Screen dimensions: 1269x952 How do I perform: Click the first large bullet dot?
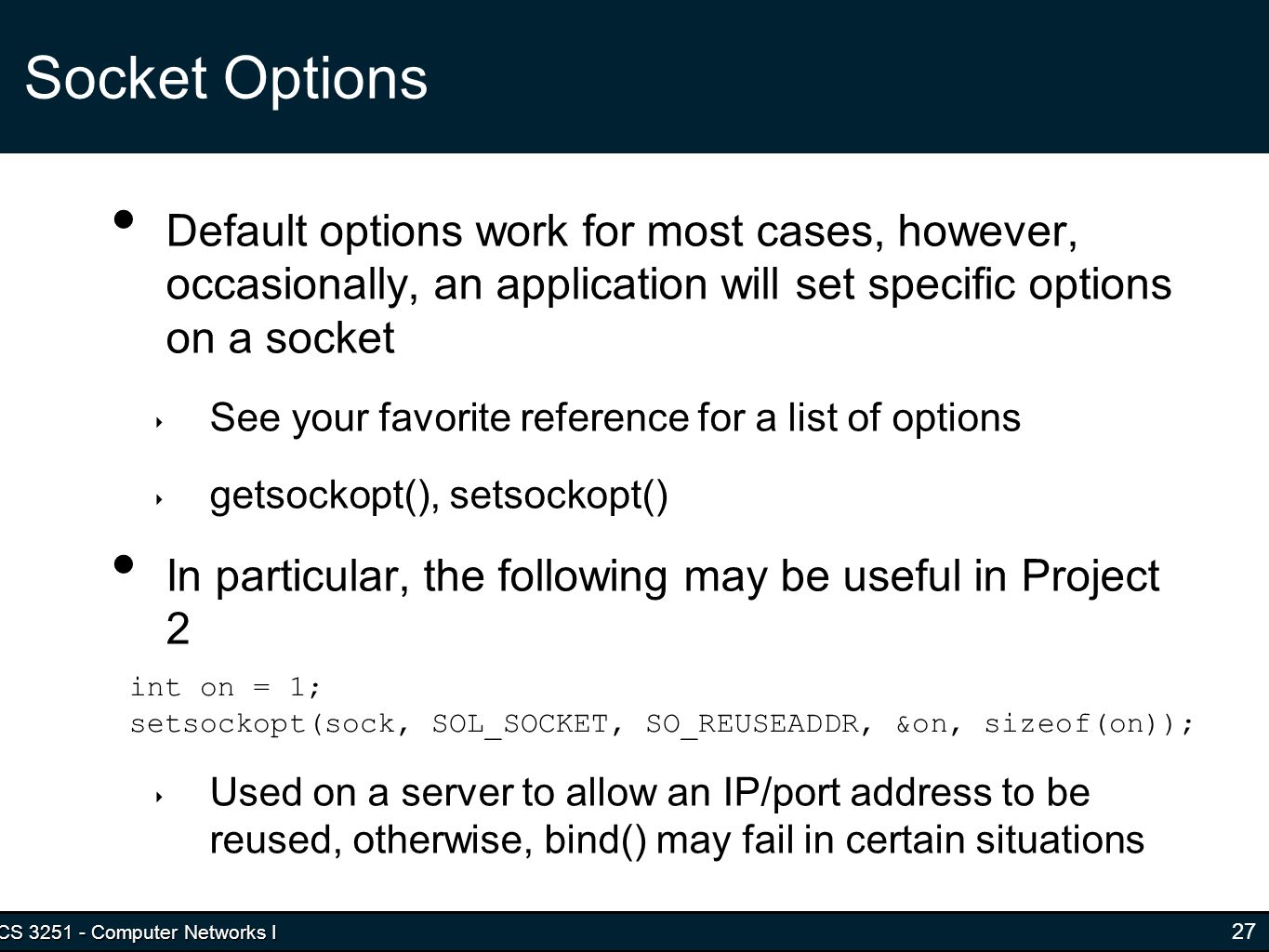tap(123, 220)
